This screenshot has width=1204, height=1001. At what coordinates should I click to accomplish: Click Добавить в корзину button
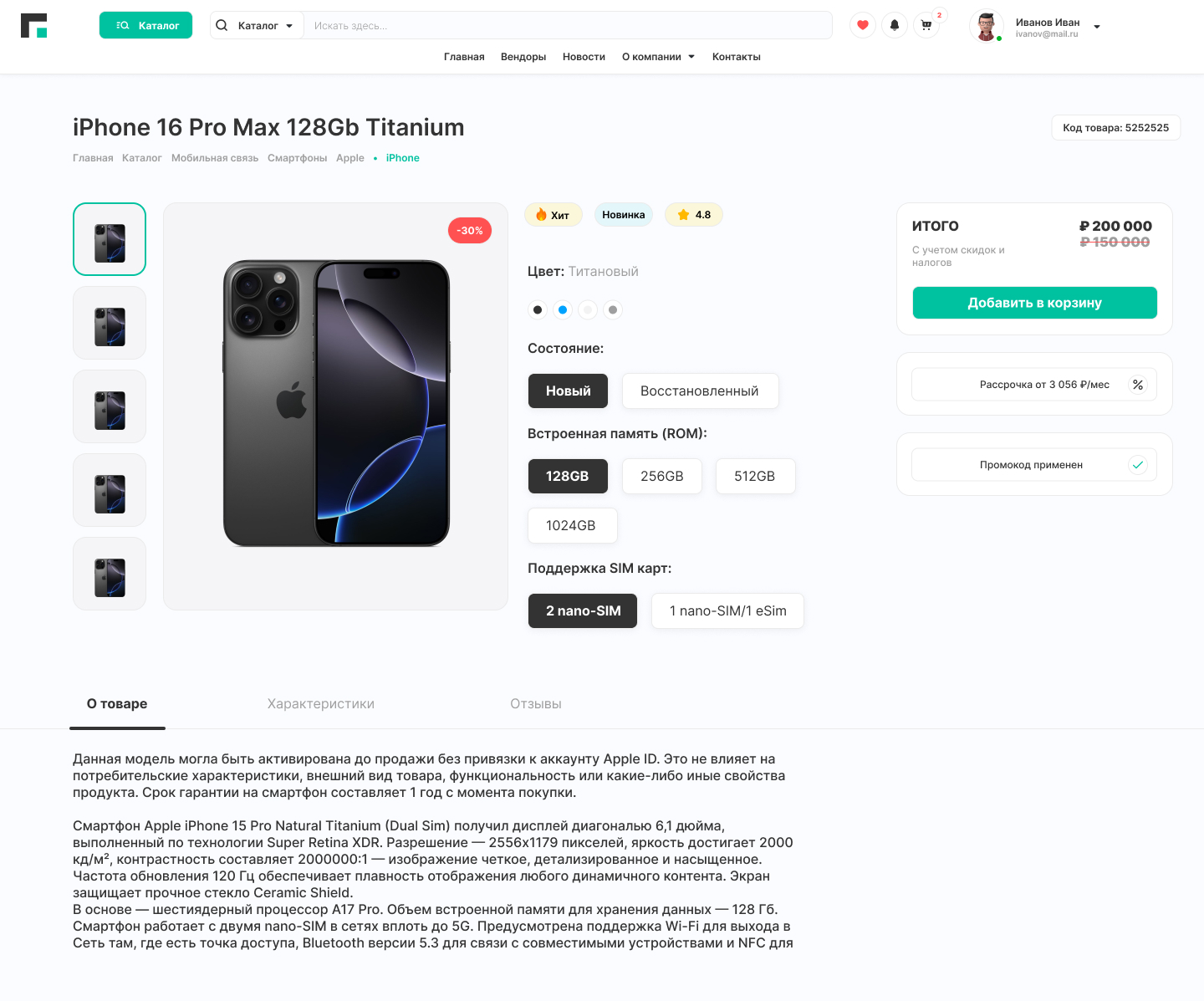[x=1034, y=303]
